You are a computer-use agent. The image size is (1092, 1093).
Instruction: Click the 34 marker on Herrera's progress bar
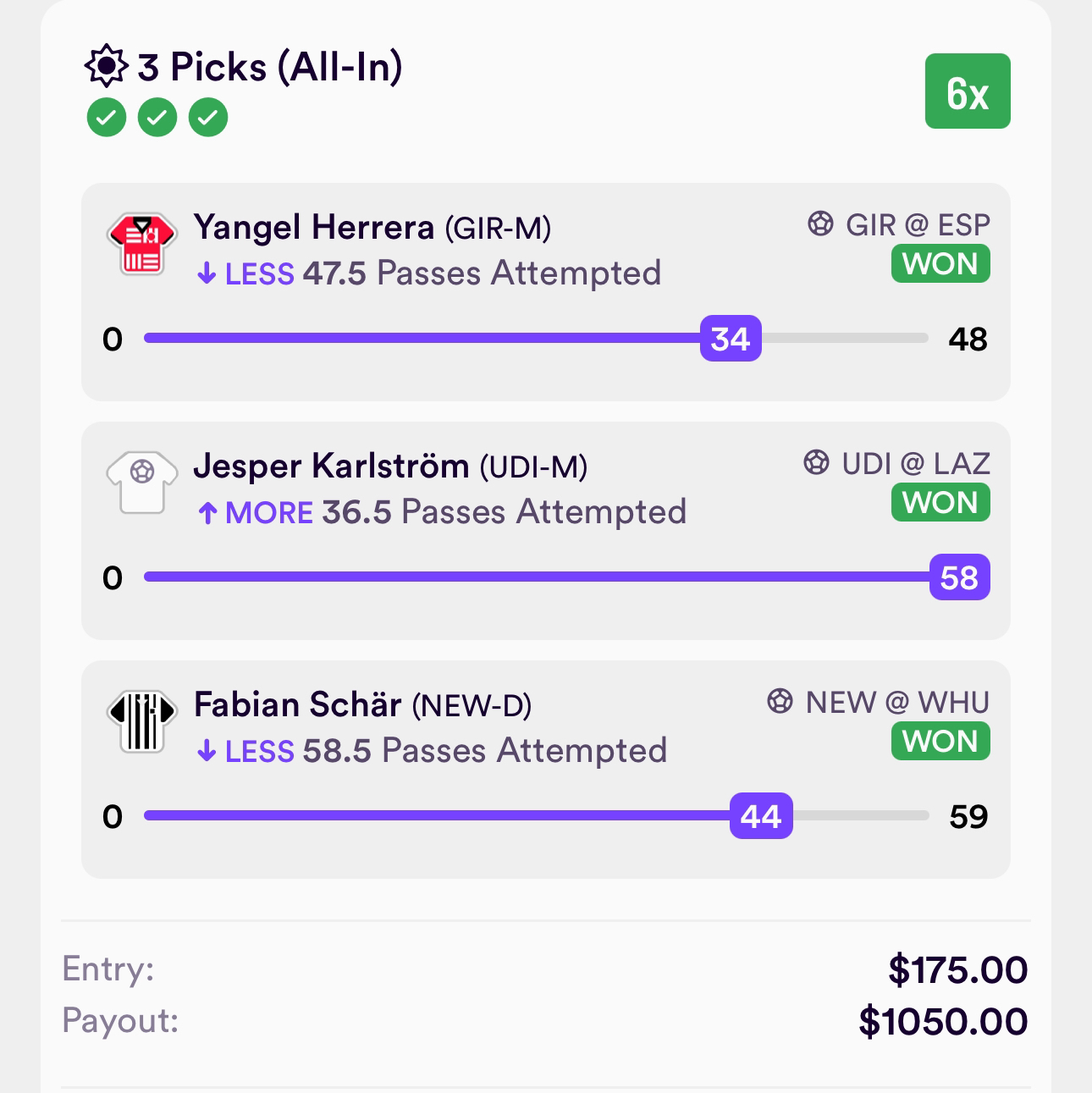coord(731,339)
